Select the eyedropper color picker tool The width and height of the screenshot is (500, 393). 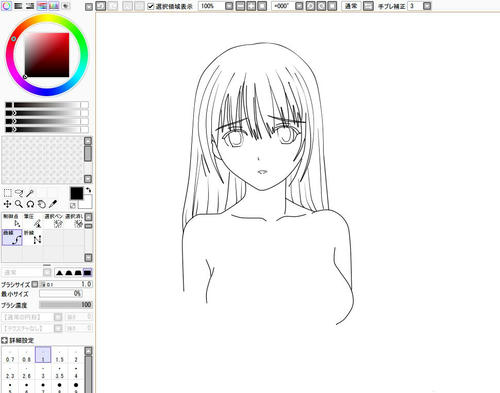[53, 204]
